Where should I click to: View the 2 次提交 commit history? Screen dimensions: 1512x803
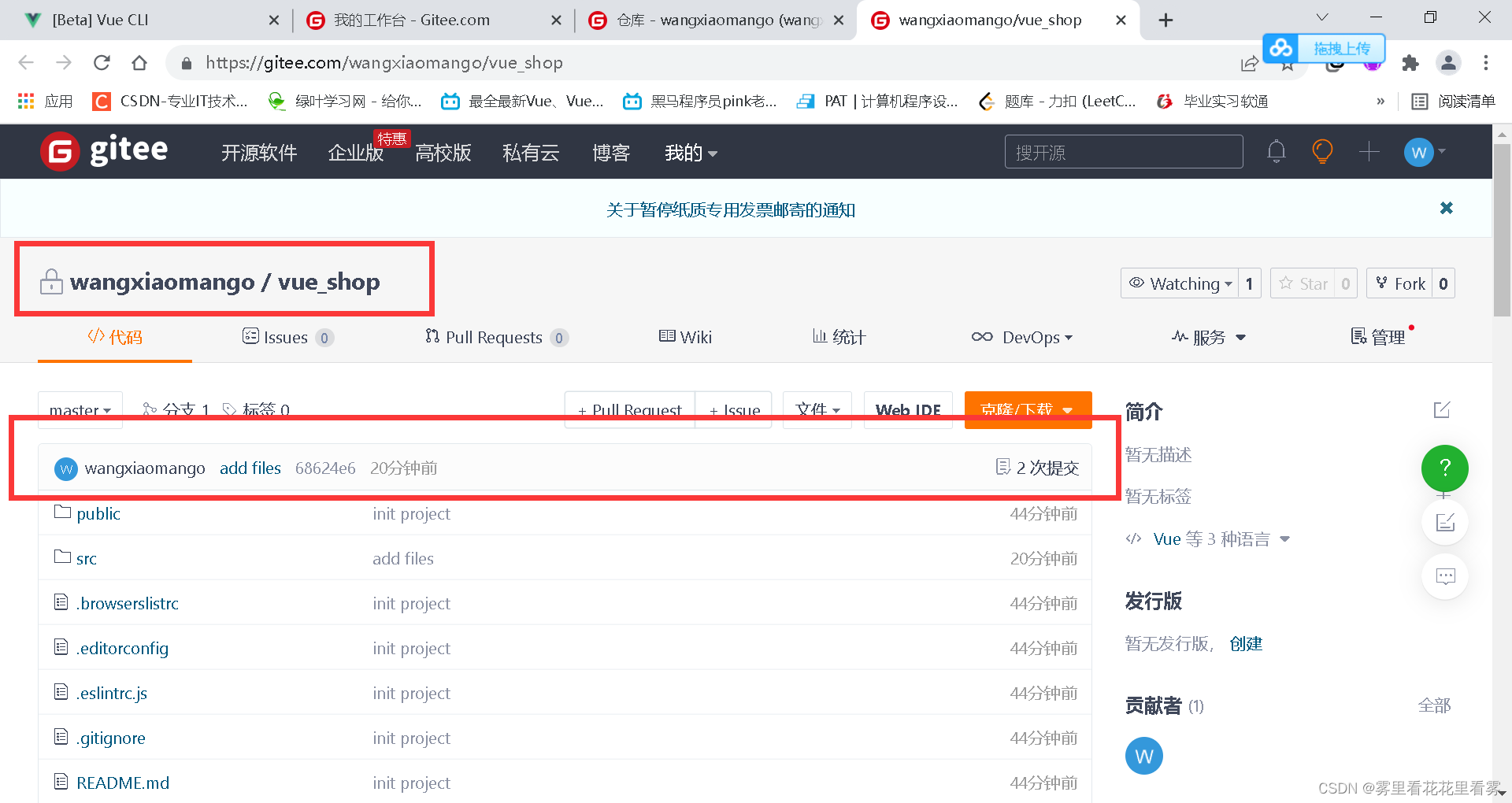(x=1037, y=468)
